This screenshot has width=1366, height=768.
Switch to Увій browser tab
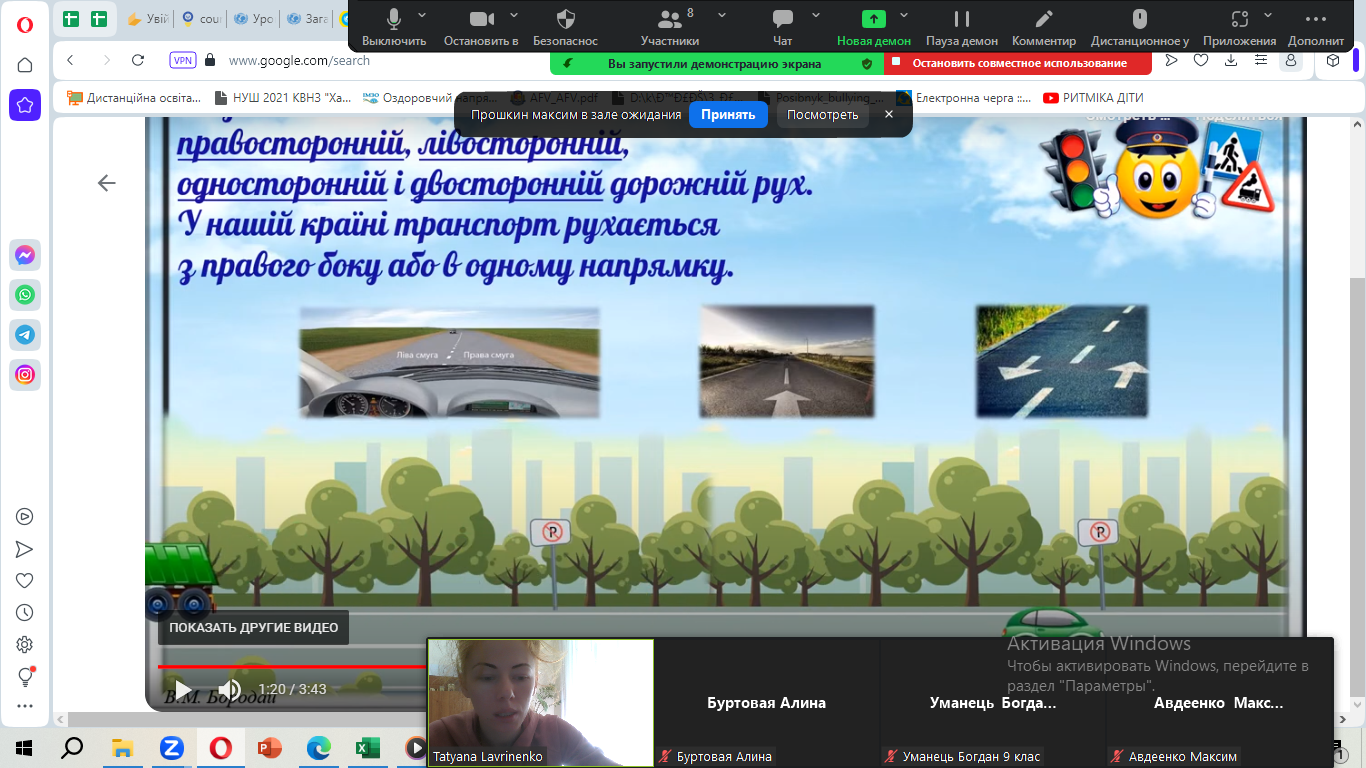147,18
